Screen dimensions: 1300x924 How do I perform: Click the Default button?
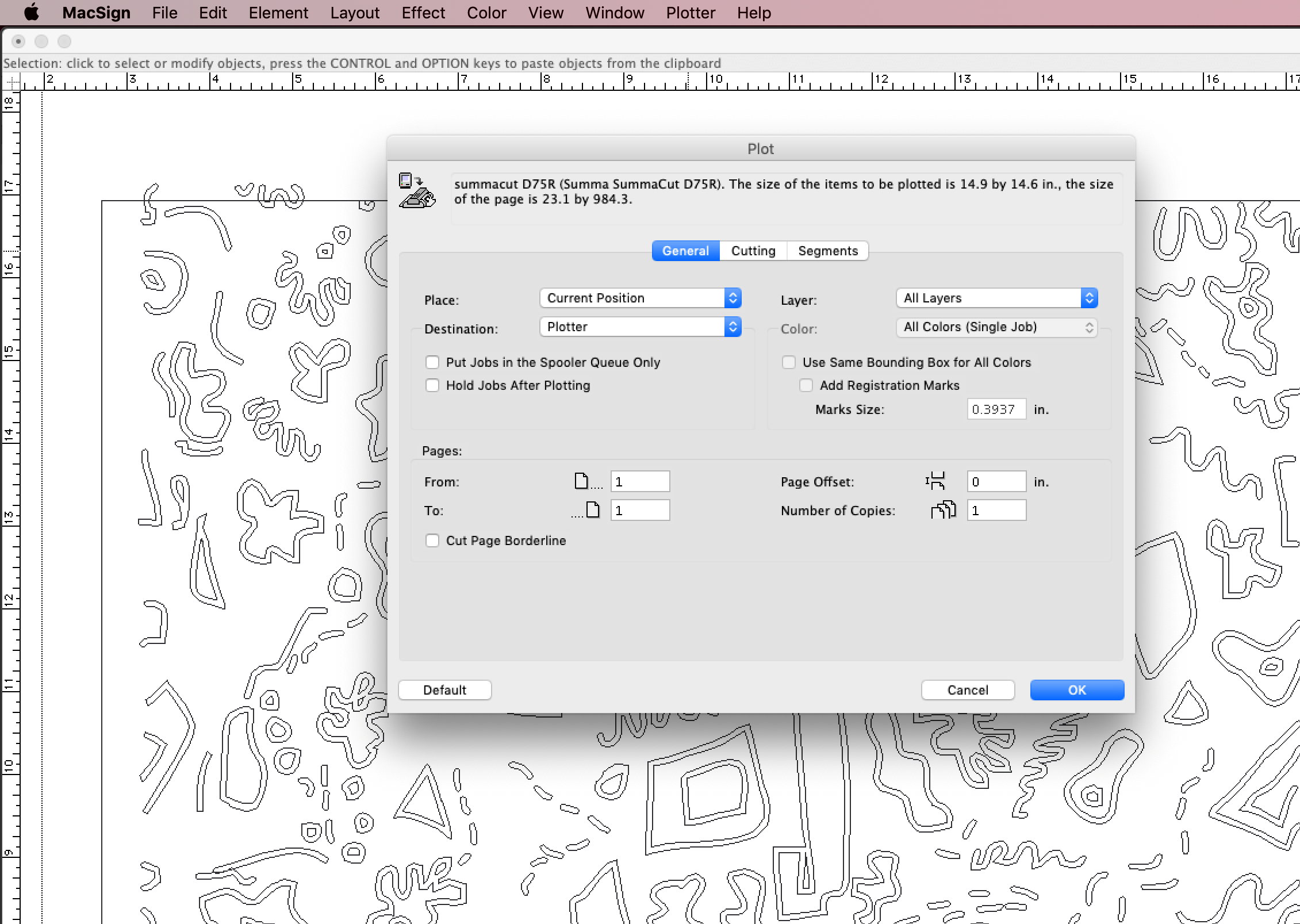click(444, 690)
